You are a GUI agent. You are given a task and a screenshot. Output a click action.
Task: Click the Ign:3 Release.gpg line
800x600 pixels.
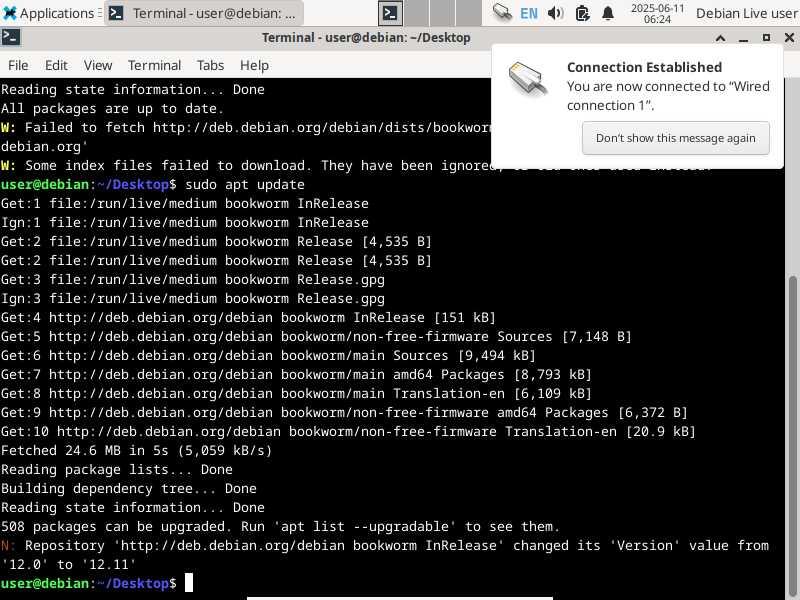tap(193, 298)
